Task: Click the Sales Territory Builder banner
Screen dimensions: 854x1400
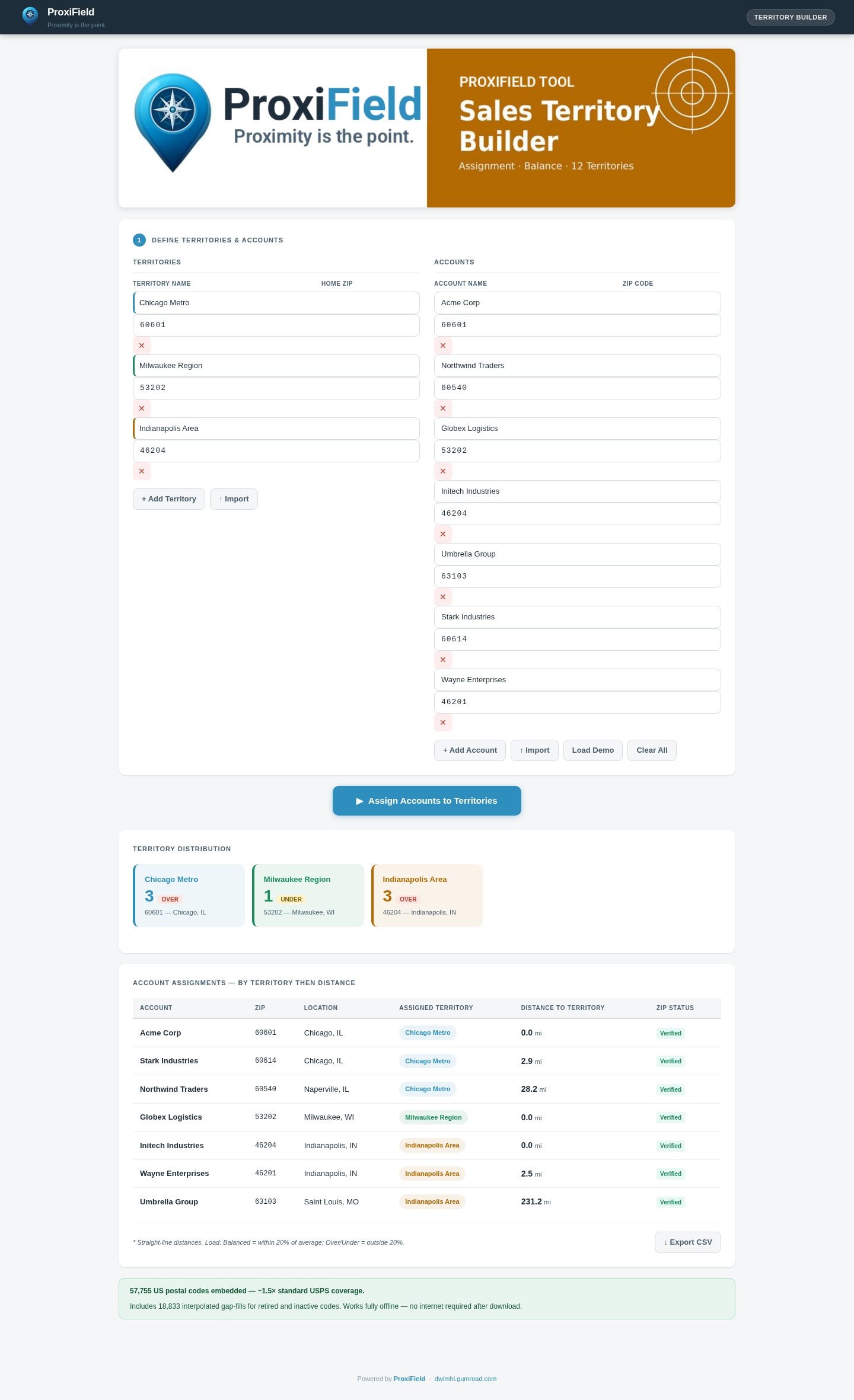Action: [581, 128]
